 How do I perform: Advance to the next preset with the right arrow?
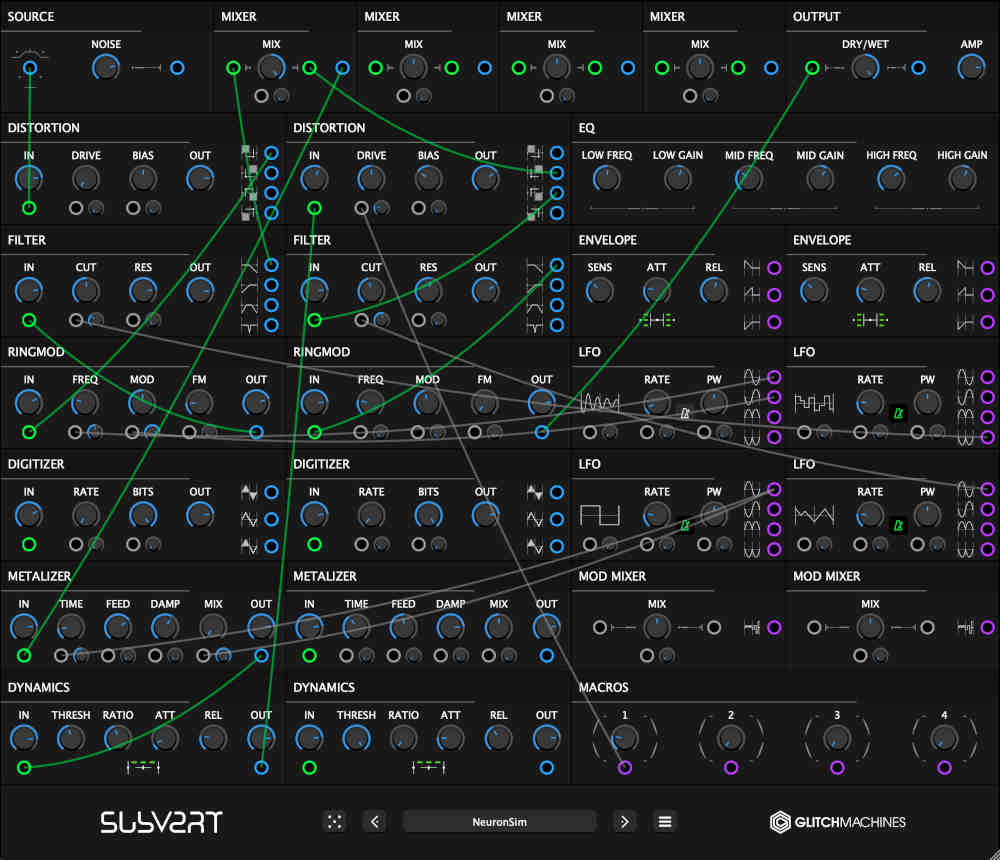624,822
